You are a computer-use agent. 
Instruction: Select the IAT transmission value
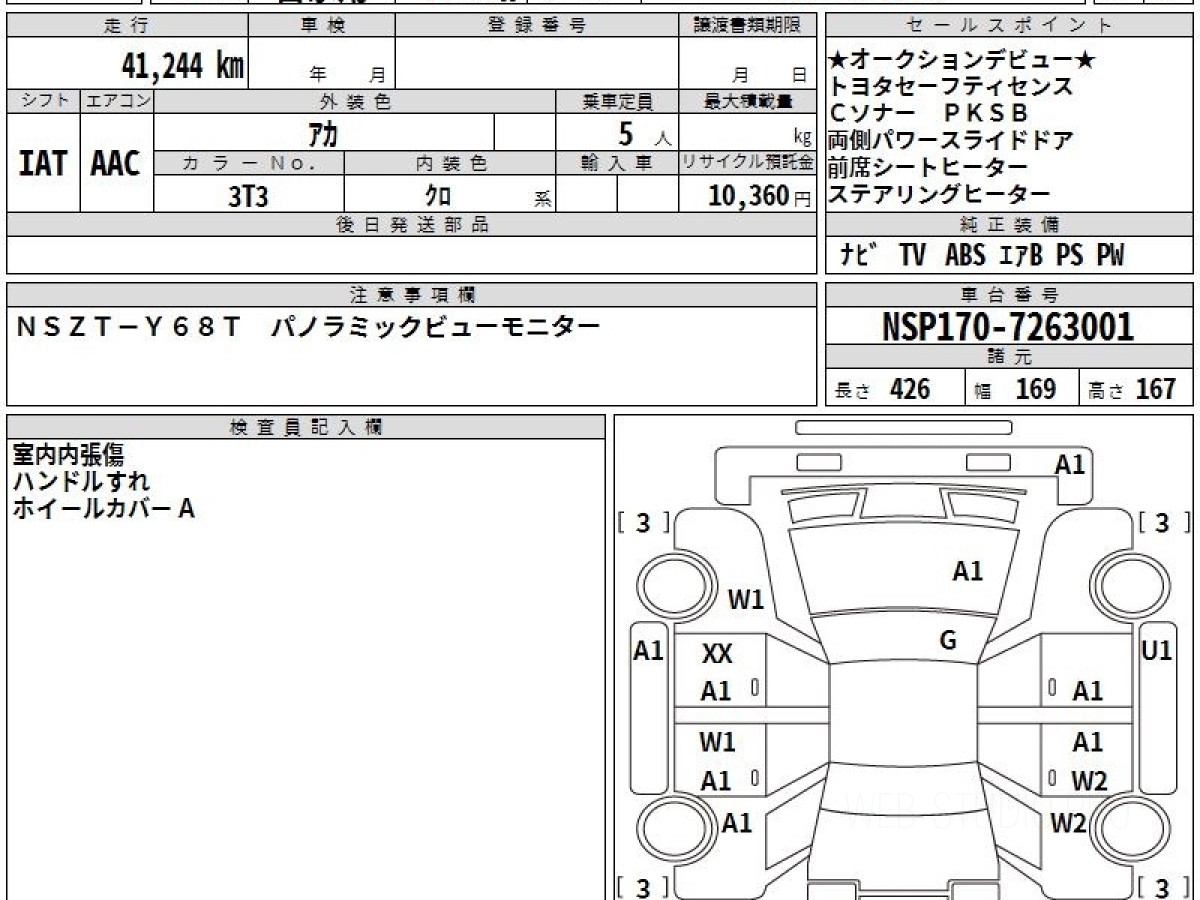coord(44,163)
